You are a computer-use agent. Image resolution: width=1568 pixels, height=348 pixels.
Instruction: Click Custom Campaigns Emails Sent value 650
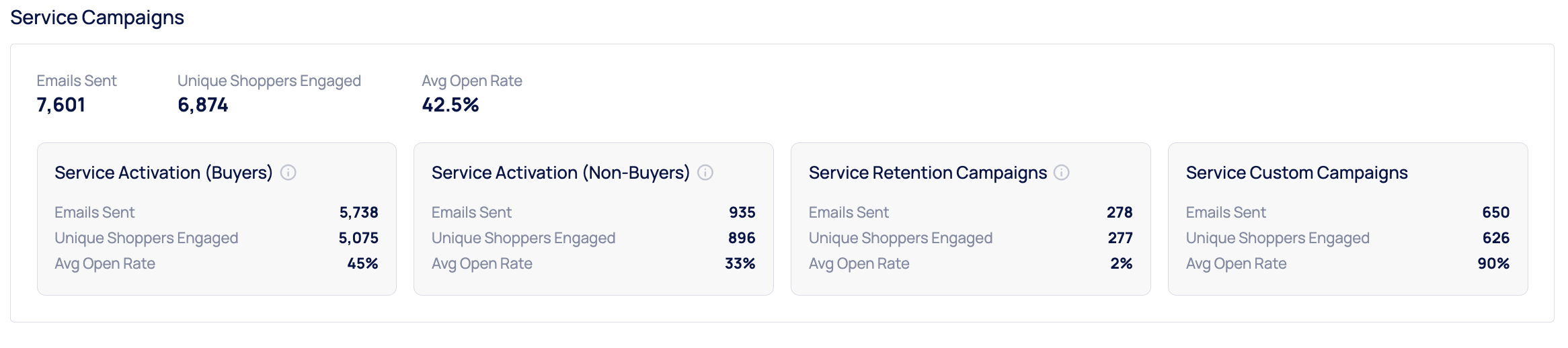[x=1495, y=212]
